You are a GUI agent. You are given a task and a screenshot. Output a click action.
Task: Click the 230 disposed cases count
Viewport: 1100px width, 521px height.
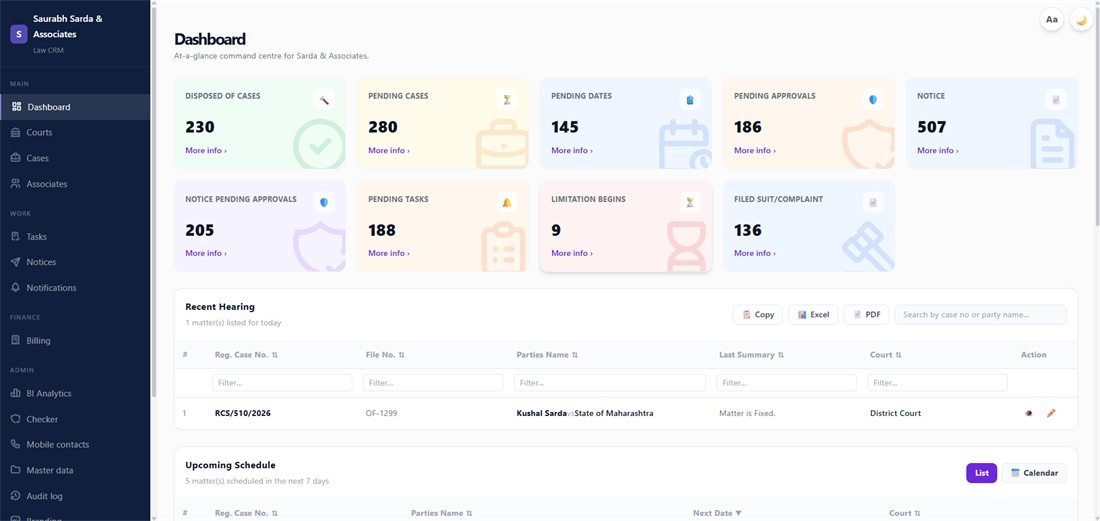coord(200,127)
